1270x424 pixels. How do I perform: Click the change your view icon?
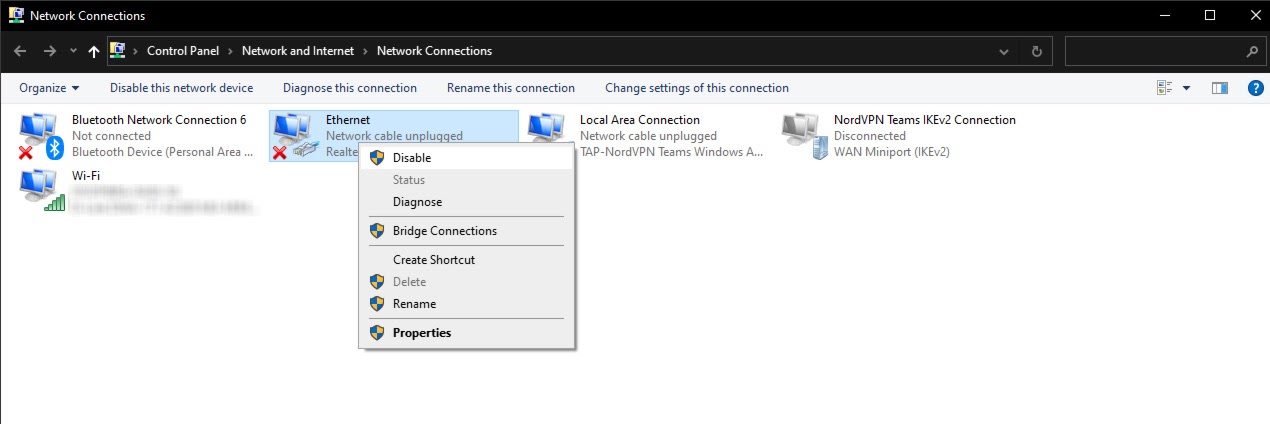click(1163, 88)
